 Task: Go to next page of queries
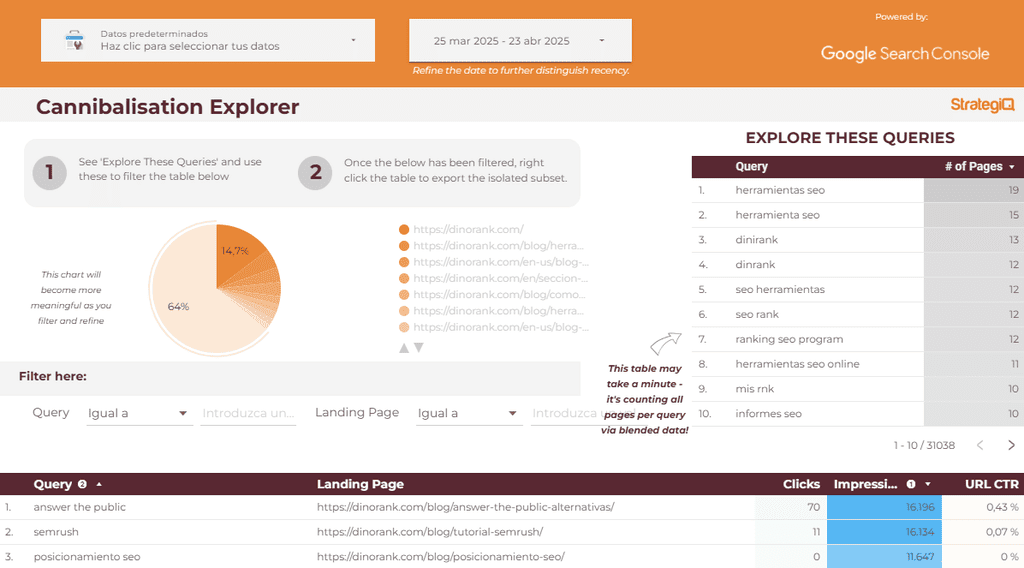(x=1011, y=445)
